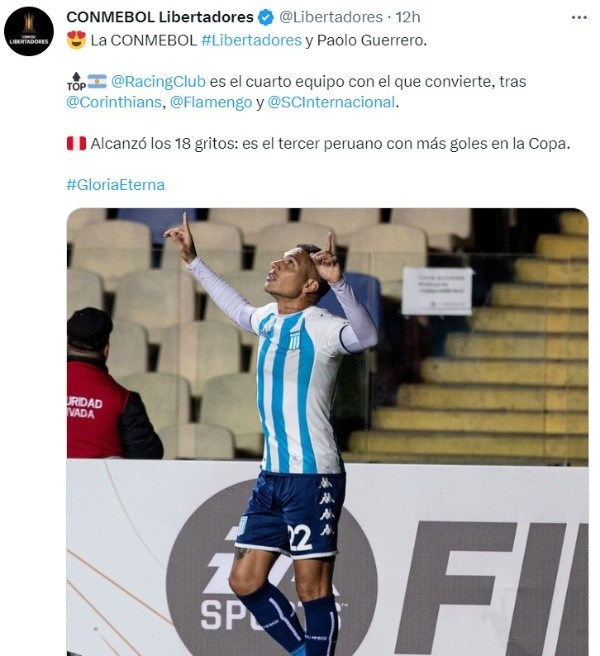Click the Racing crest on the jersey
Screen dimensions: 600x656
[295, 340]
